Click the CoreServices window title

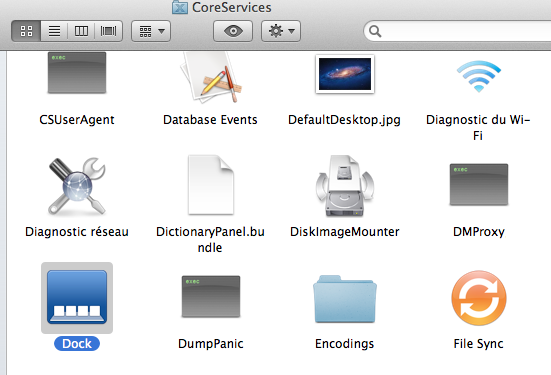[x=232, y=7]
